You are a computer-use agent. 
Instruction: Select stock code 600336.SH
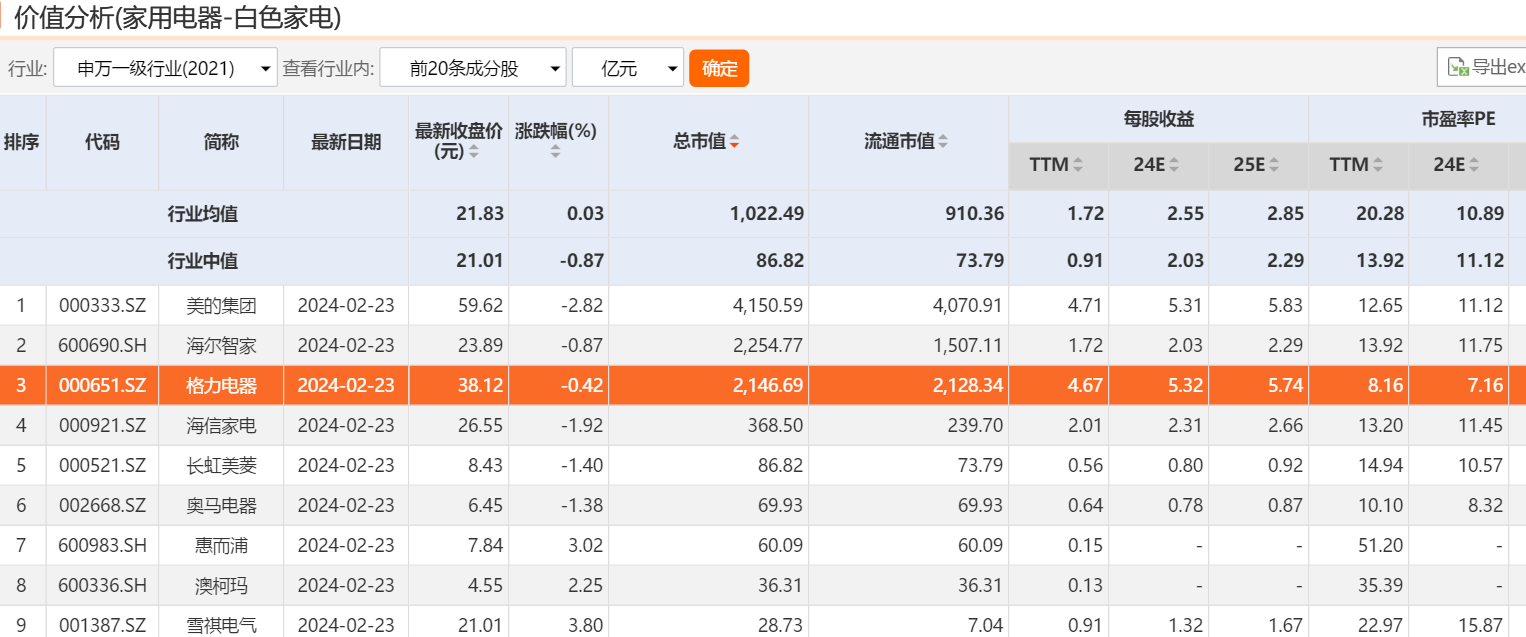tap(103, 586)
